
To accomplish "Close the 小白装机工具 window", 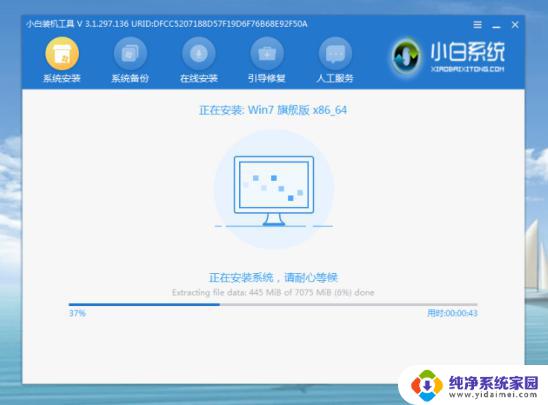I will (x=515, y=24).
